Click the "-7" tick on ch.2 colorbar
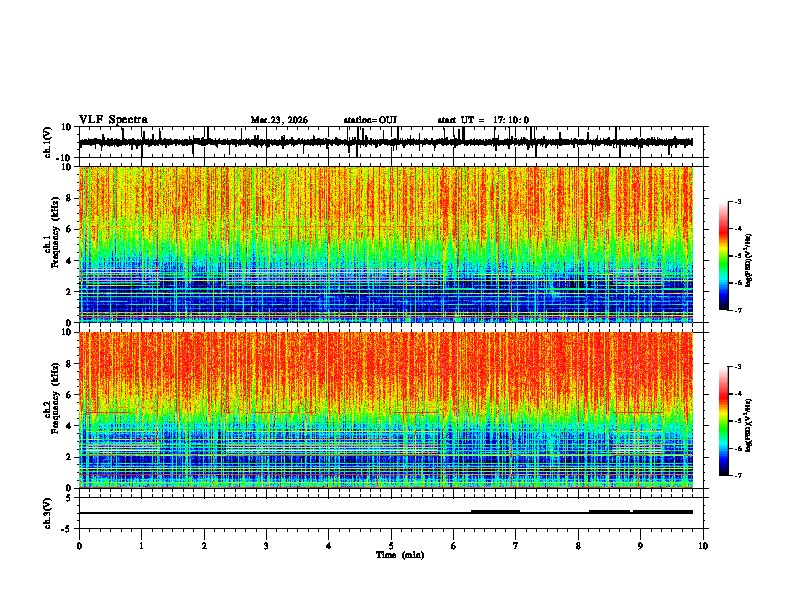 tap(737, 476)
